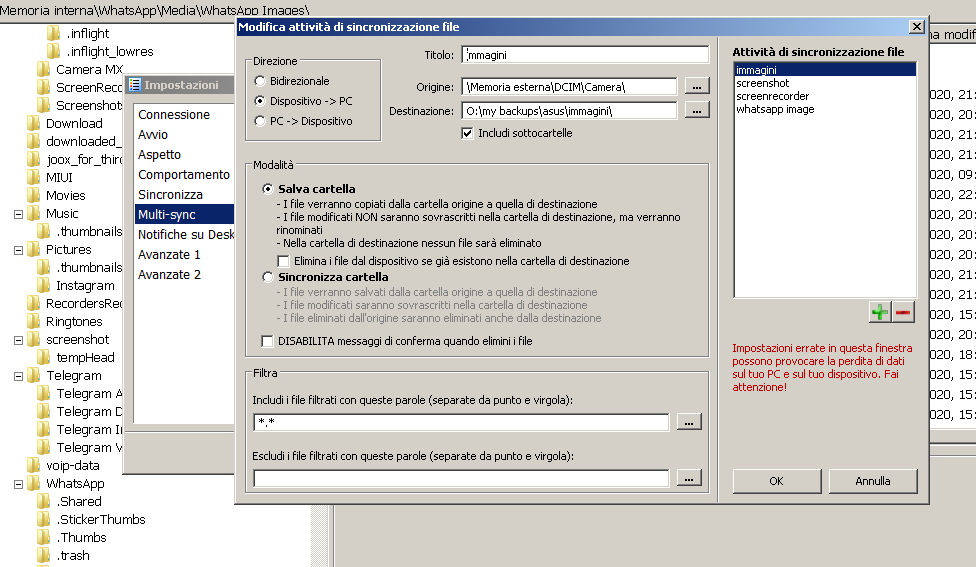Image resolution: width=976 pixels, height=567 pixels.
Task: Click the .StickerThumbs folder icon
Action: pyautogui.click(x=44, y=519)
